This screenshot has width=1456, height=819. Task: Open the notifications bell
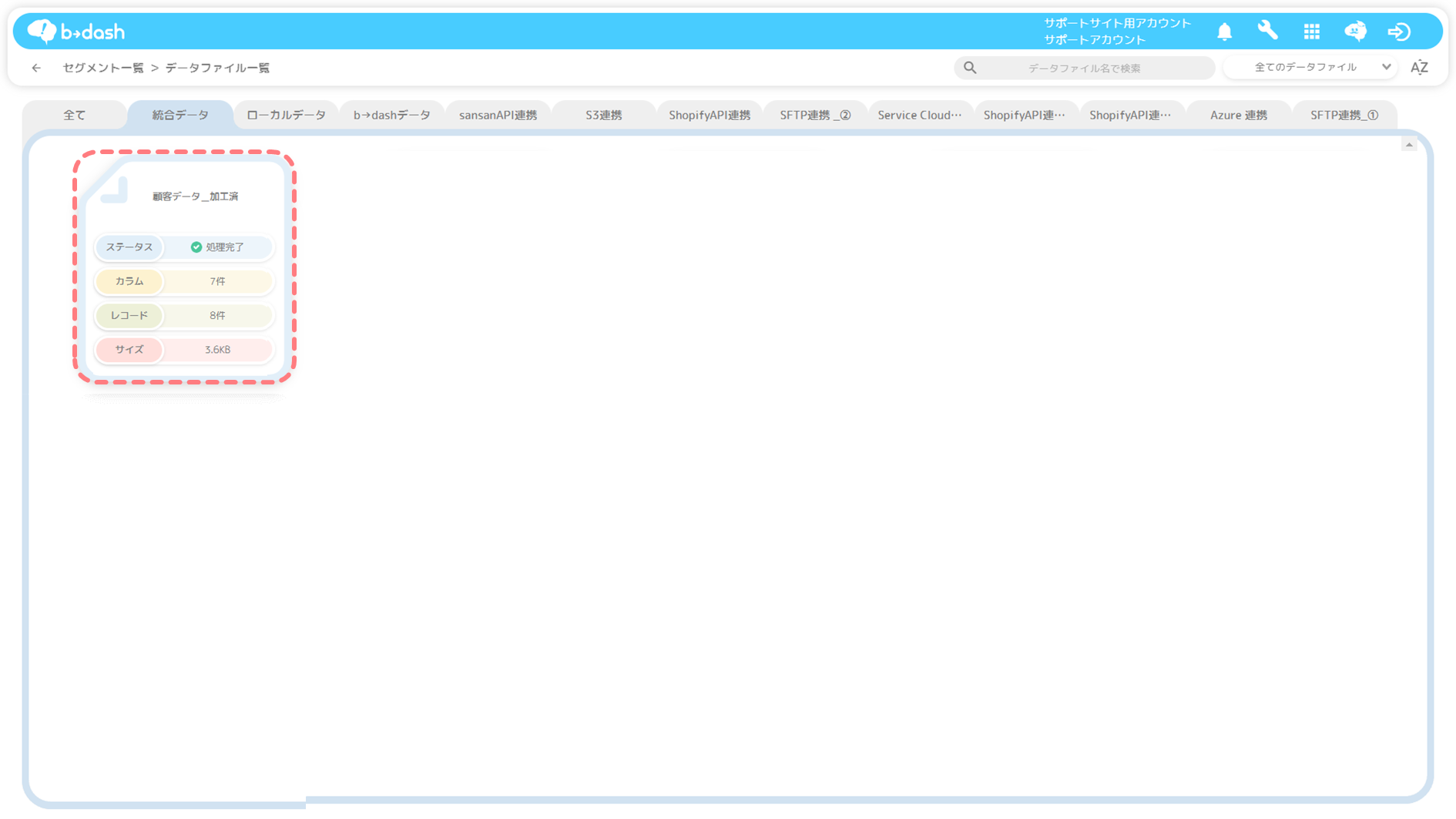(x=1224, y=32)
